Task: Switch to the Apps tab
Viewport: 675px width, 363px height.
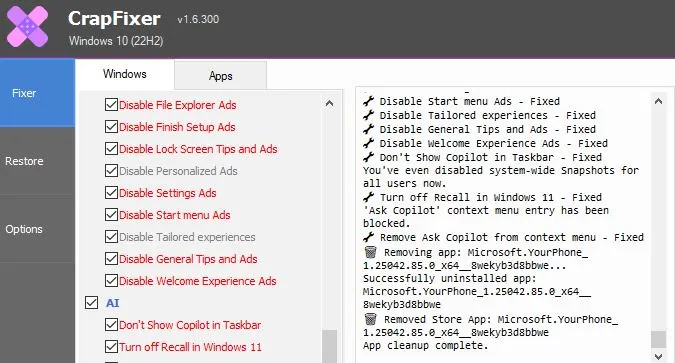Action: pos(220,75)
